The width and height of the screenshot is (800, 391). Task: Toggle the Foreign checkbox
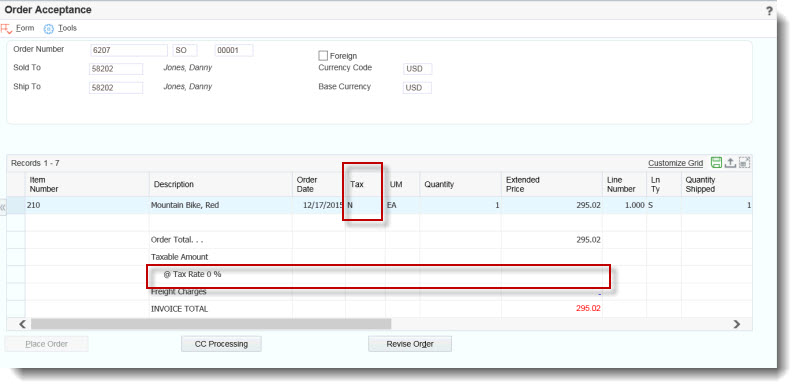pyautogui.click(x=323, y=55)
